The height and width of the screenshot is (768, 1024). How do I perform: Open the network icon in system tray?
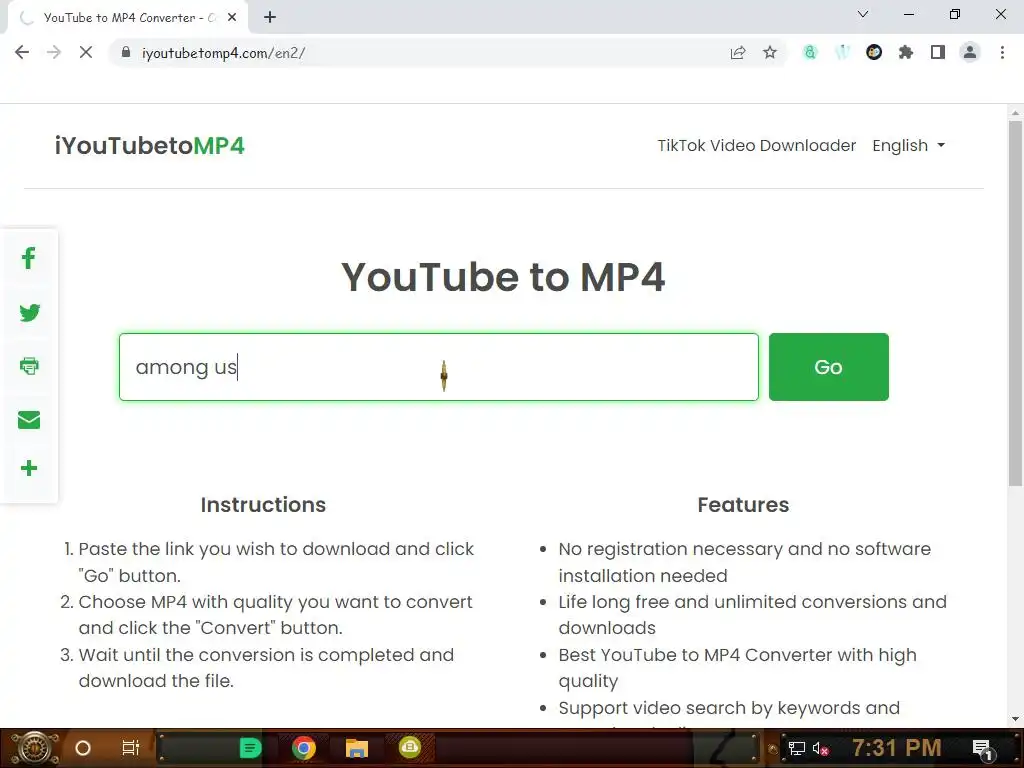[797, 748]
